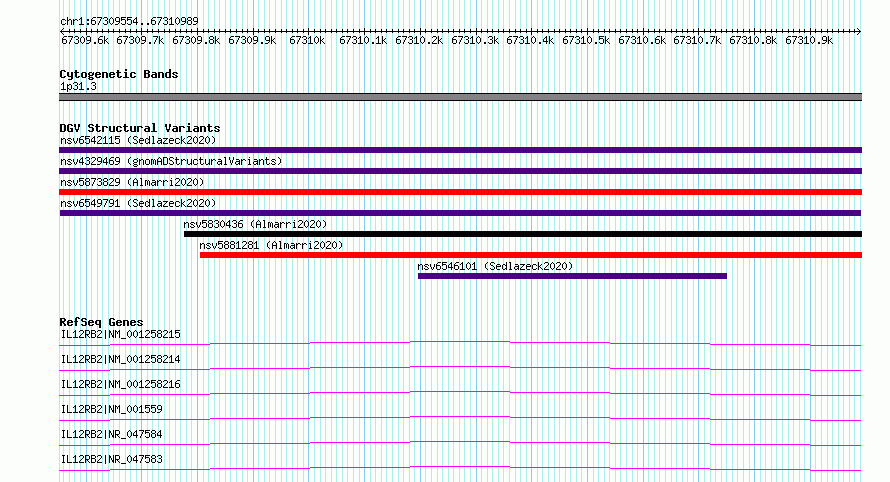Select the magenta intron line of NM_001258214

(x=460, y=368)
